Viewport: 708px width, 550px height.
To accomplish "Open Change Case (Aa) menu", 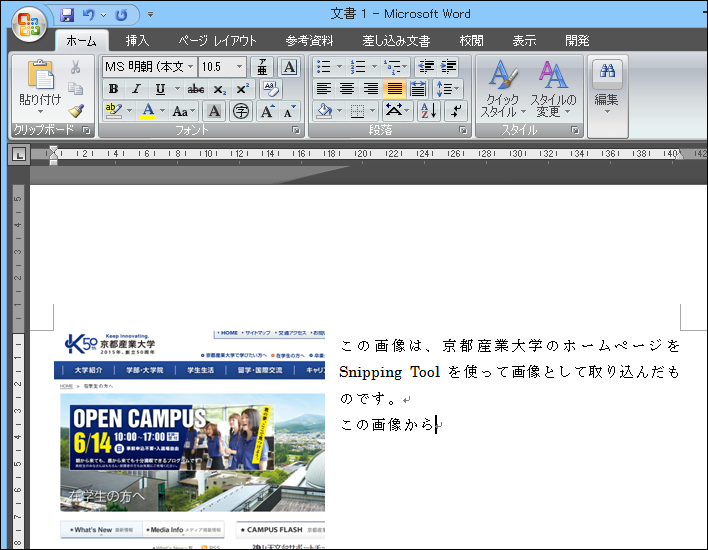I will [183, 111].
